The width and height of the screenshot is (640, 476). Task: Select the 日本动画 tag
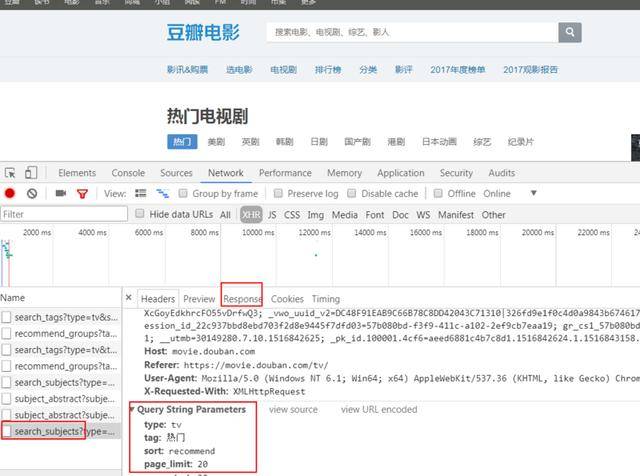click(439, 142)
